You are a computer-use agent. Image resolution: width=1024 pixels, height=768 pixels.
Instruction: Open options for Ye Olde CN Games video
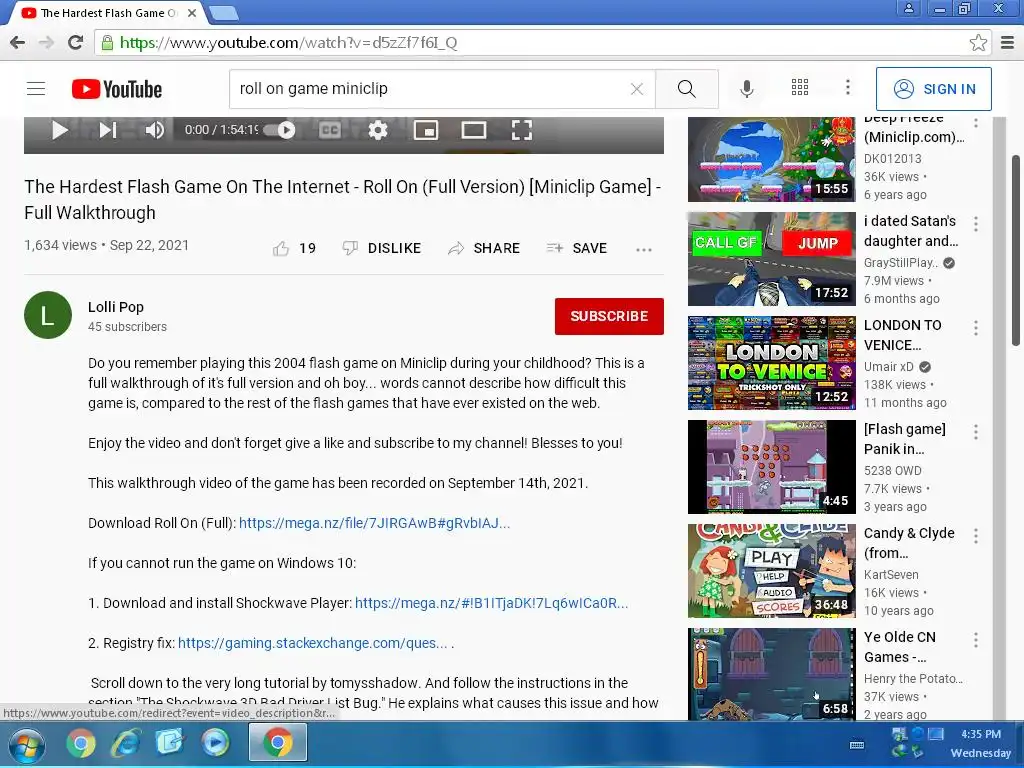[x=976, y=640]
